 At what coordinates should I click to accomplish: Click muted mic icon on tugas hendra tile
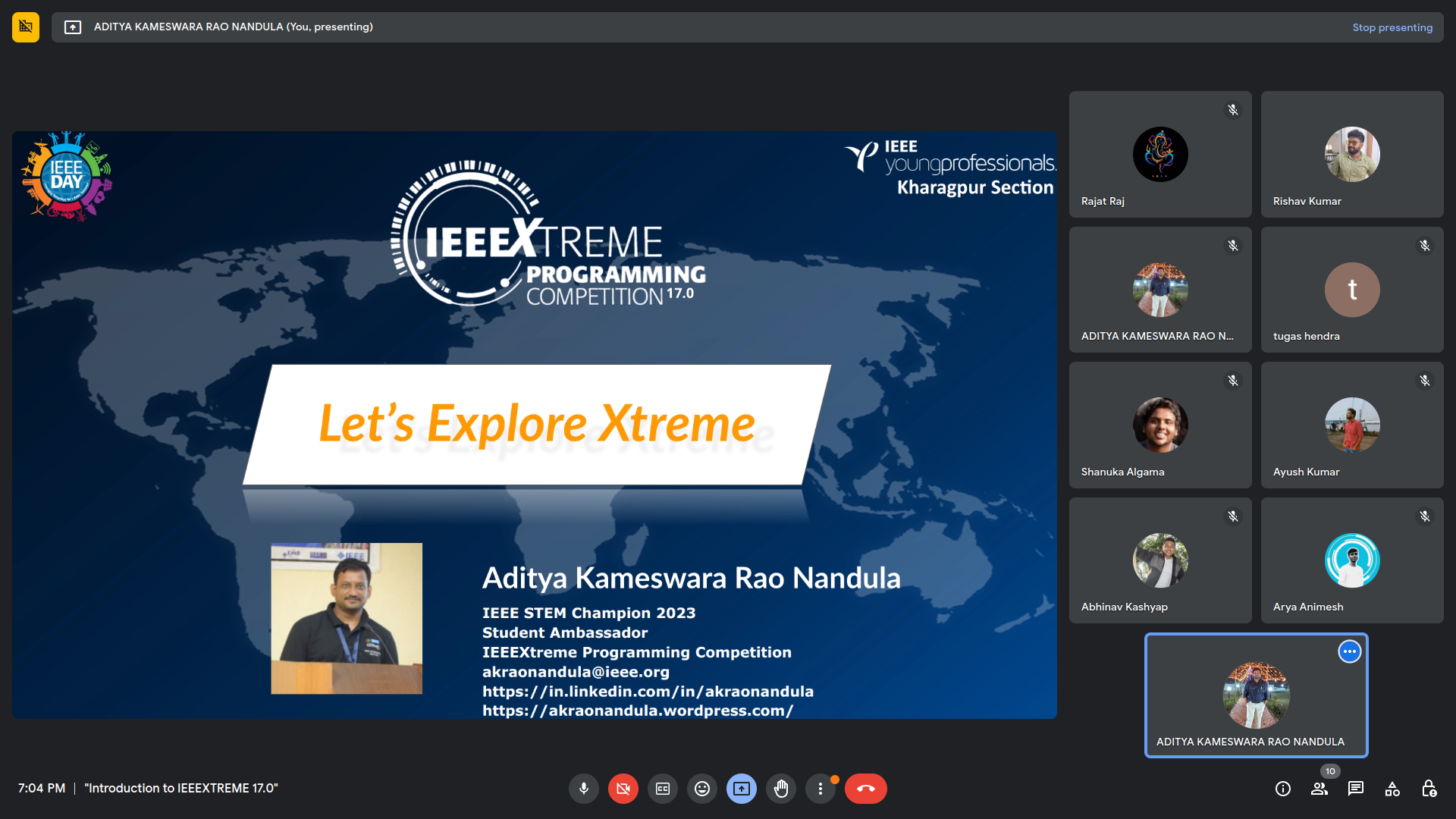(x=1425, y=246)
